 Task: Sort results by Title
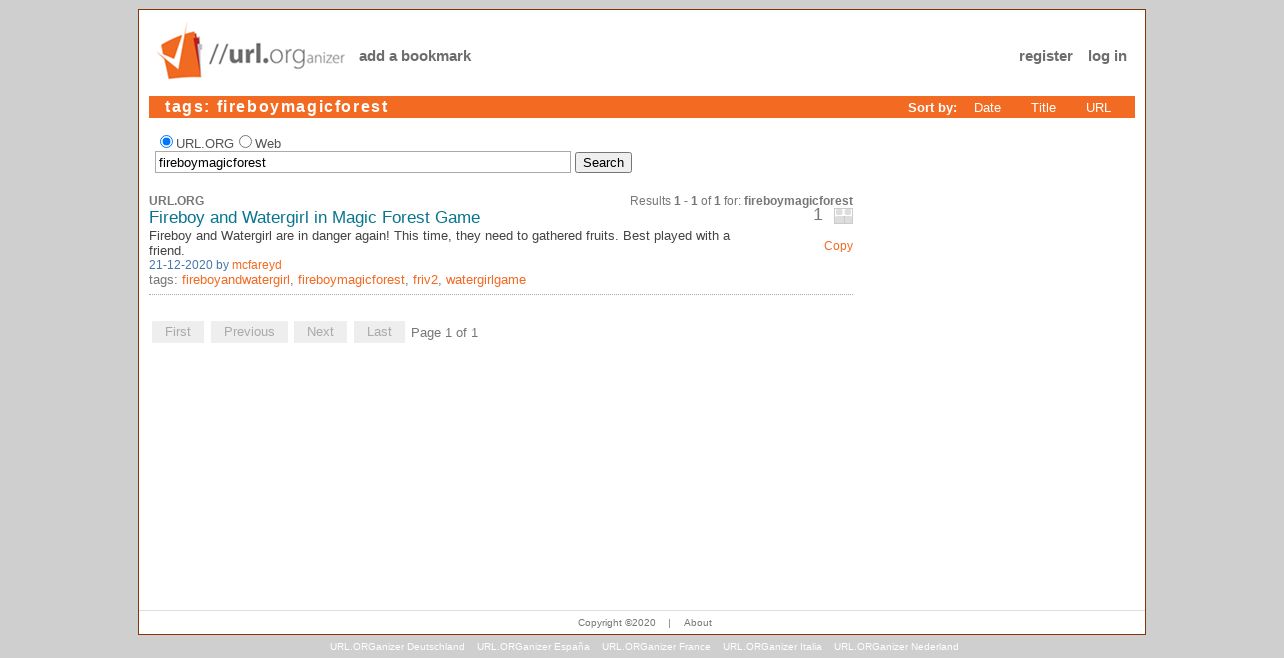pos(1043,108)
